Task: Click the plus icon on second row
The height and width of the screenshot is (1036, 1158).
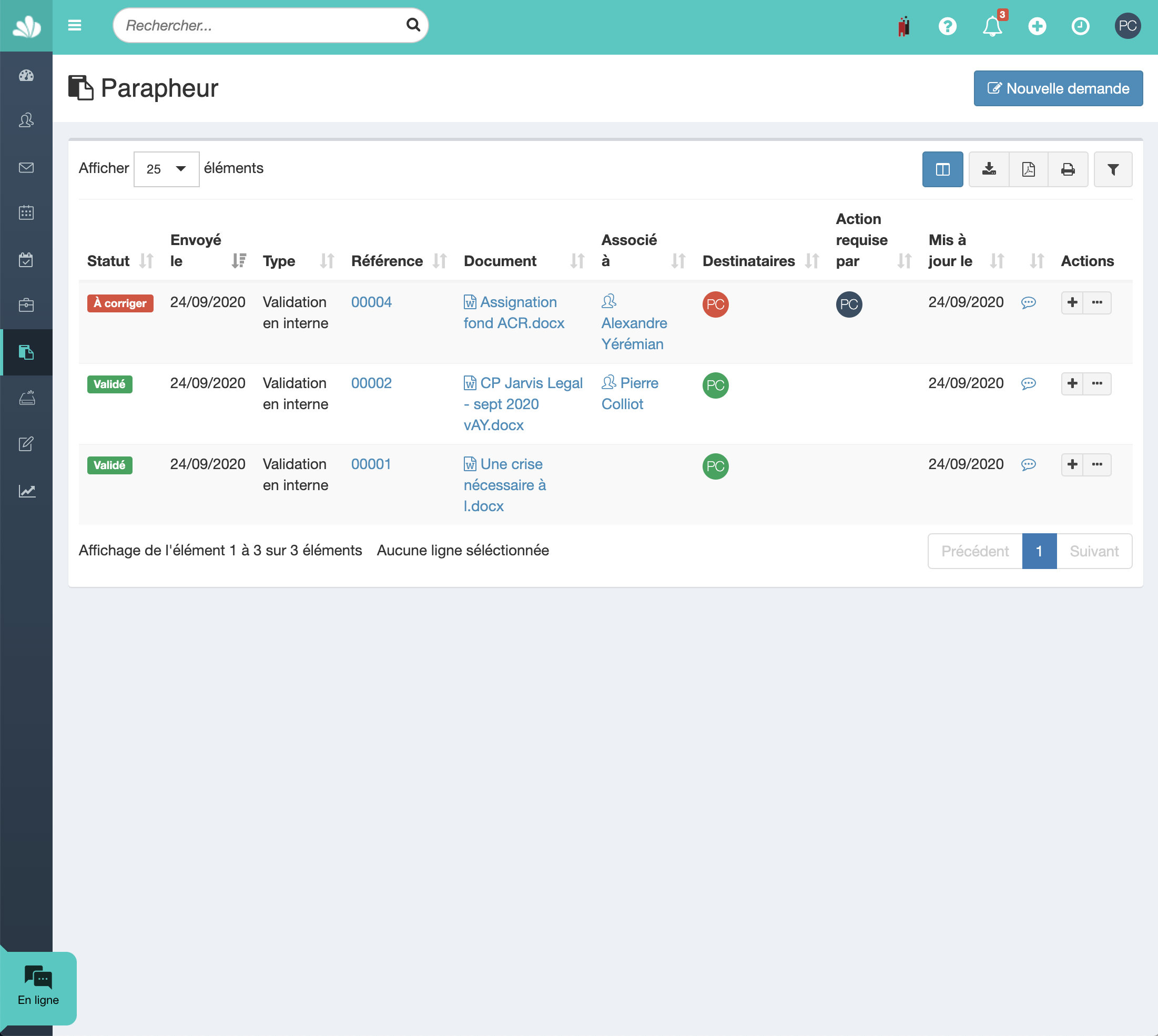Action: click(1072, 383)
